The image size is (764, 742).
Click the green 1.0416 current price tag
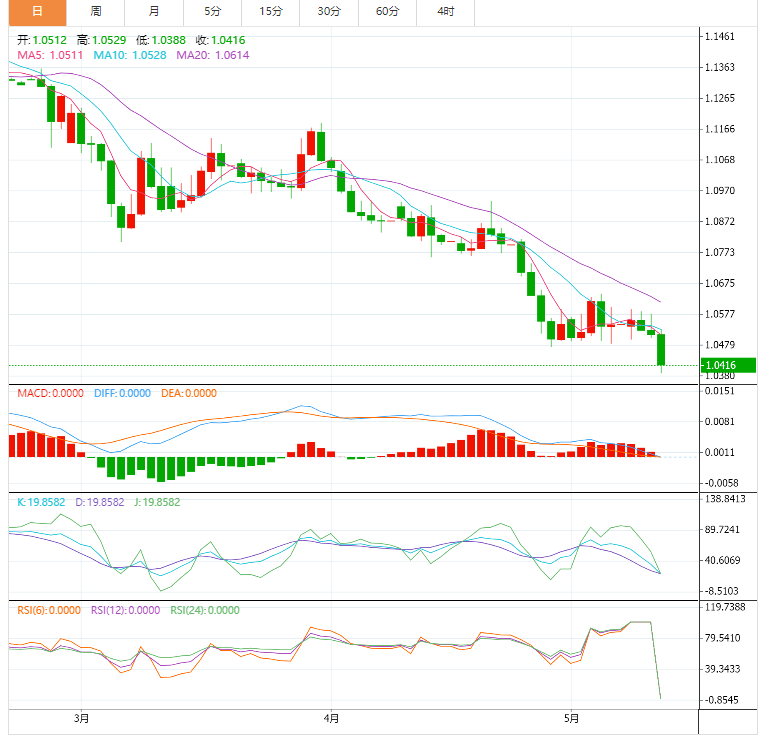click(728, 365)
